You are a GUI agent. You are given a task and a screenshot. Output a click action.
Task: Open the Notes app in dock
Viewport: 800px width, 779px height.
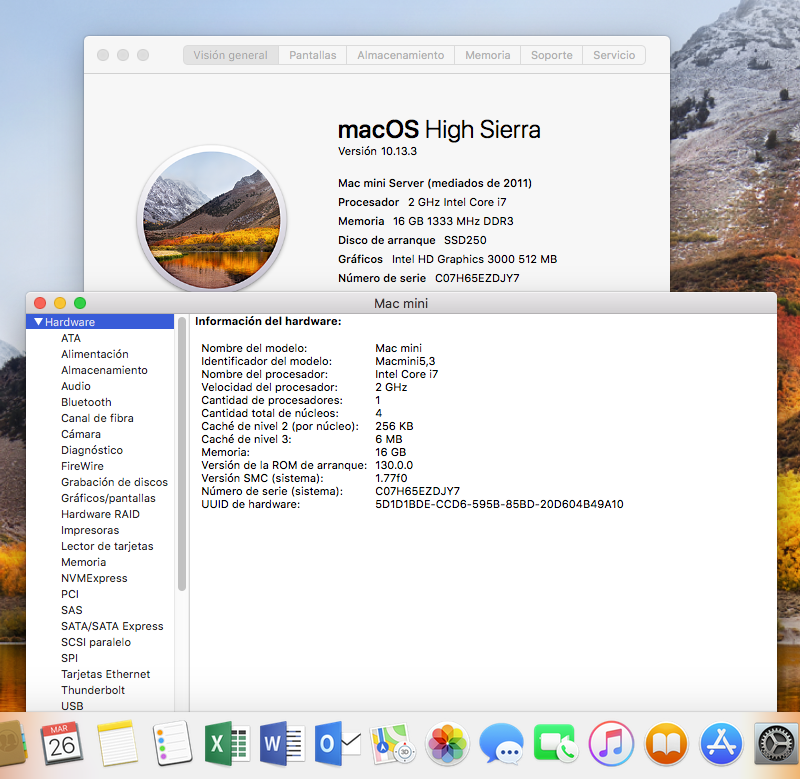pos(117,744)
